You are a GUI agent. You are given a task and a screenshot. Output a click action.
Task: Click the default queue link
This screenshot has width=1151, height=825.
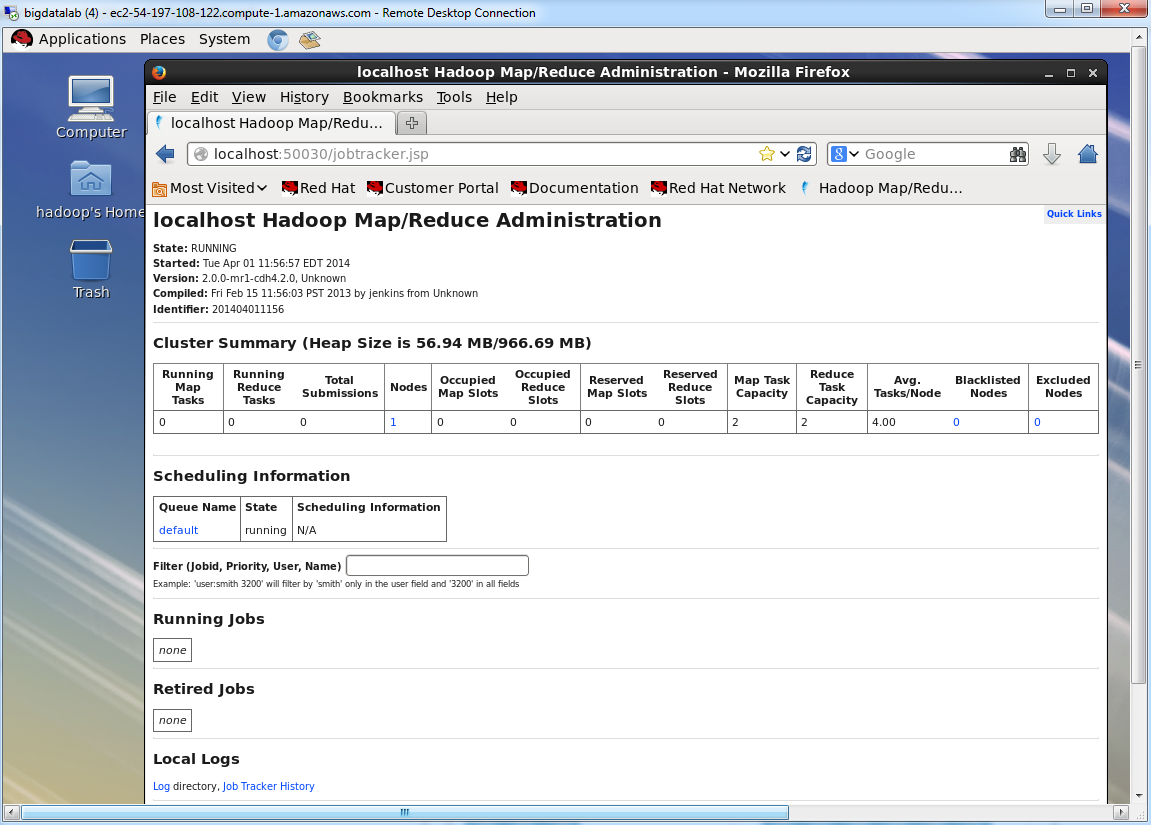coord(178,530)
